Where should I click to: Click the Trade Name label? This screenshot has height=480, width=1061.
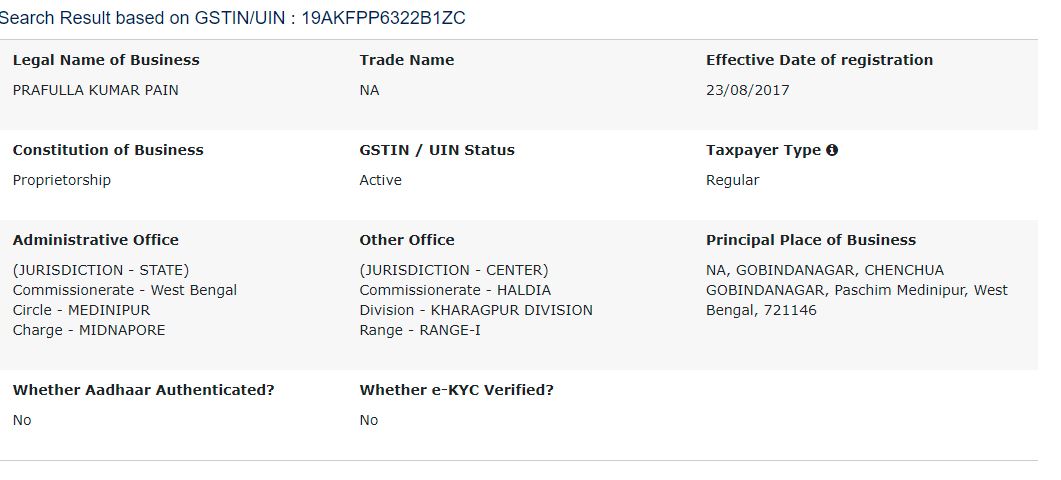(x=406, y=60)
